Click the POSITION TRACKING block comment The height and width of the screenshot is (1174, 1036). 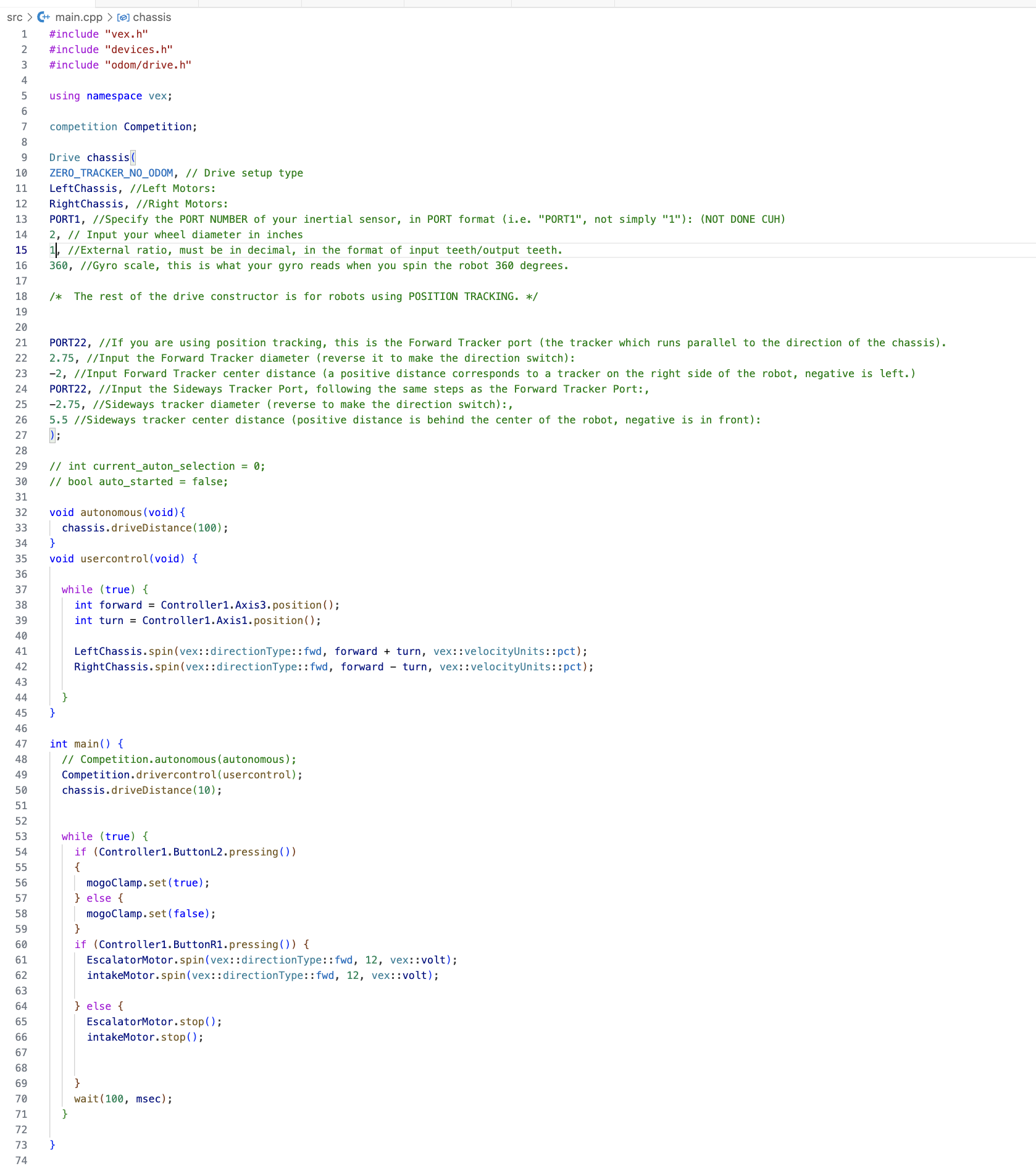[x=293, y=296]
